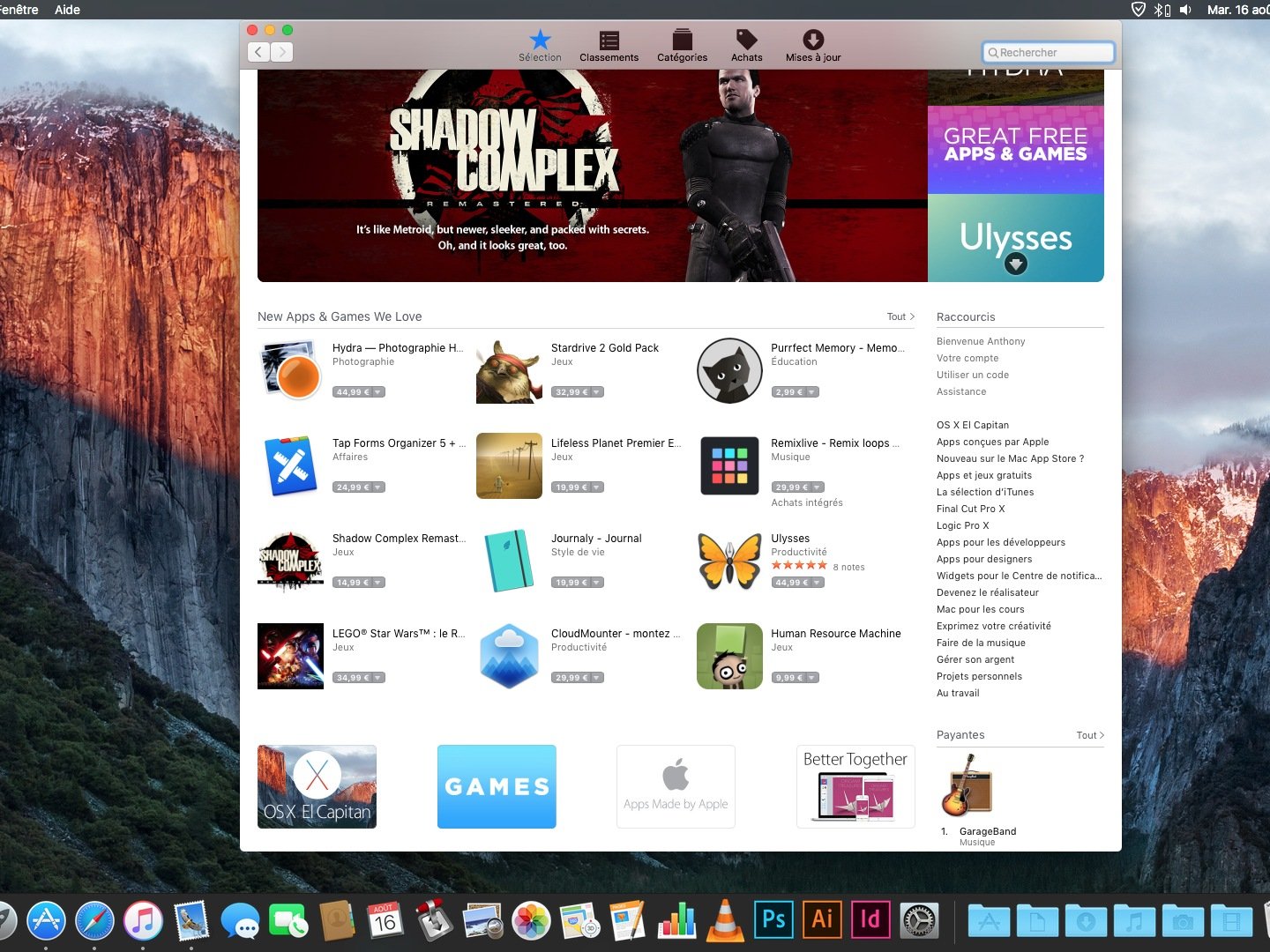Launch iTunes from the Dock
The image size is (1270, 952).
coord(143,921)
